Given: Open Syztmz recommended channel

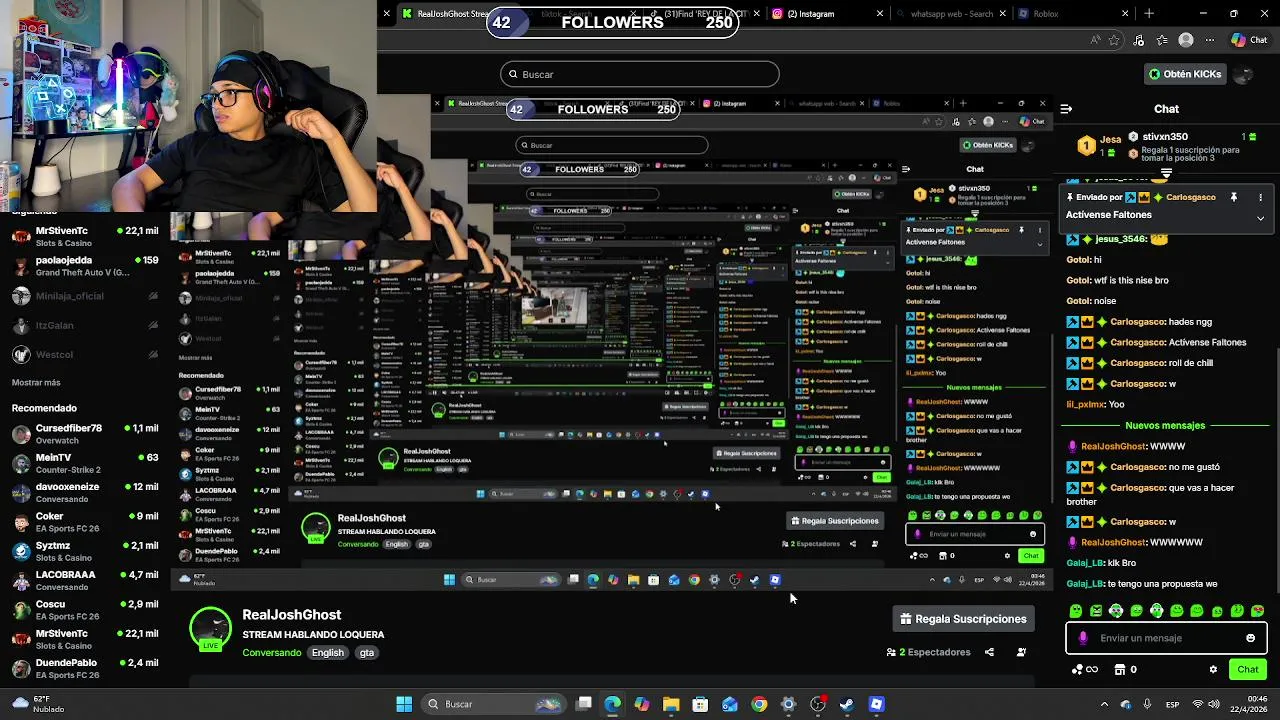Looking at the screenshot, I should click(85, 551).
